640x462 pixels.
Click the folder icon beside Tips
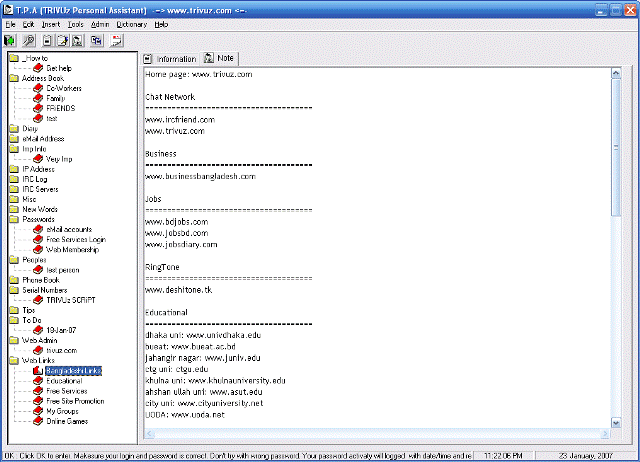click(x=14, y=310)
